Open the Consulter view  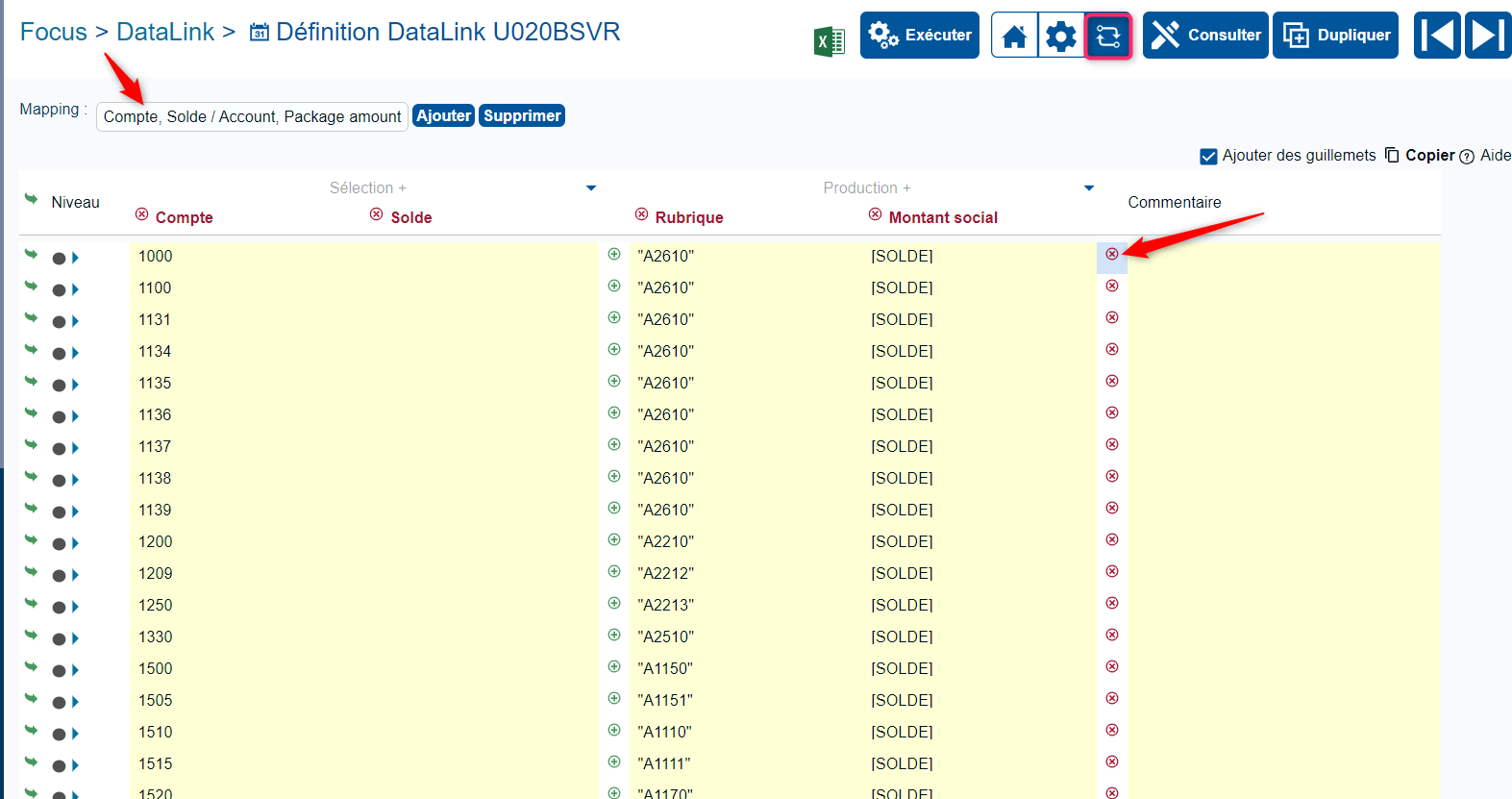(1205, 36)
